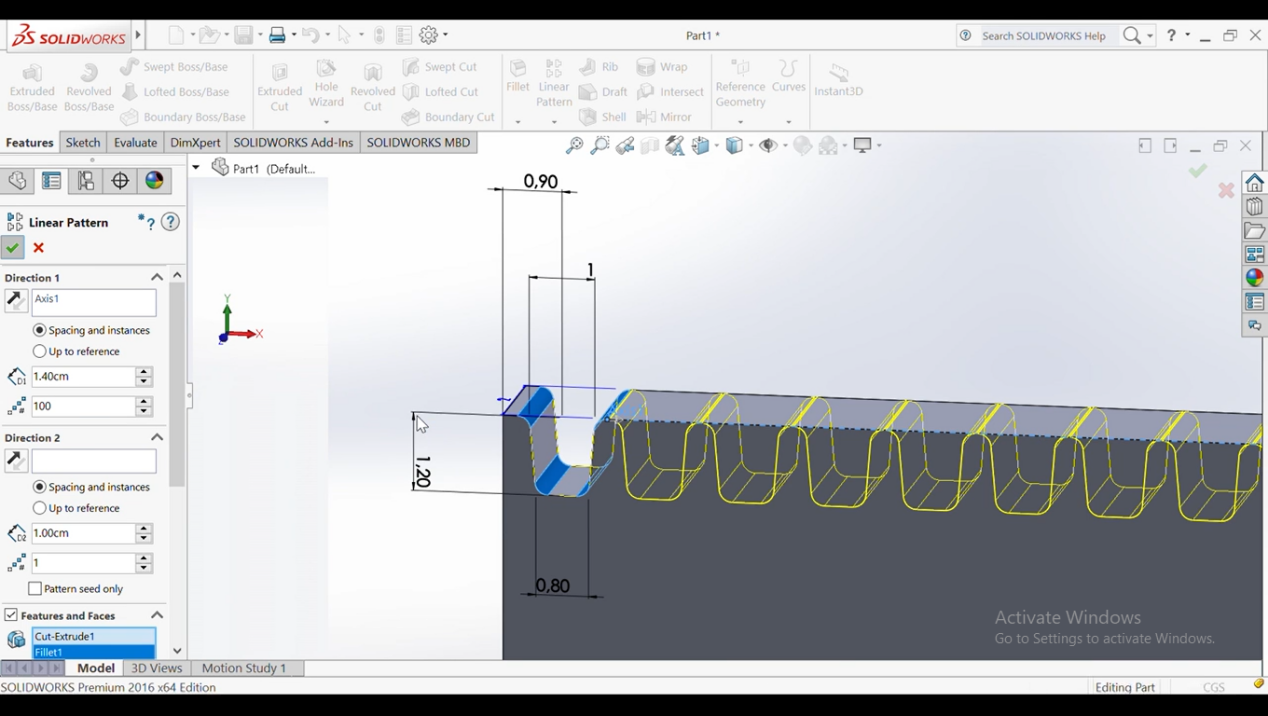This screenshot has height=716, width=1268.
Task: Open Linear Pattern help question icon
Action: [171, 222]
